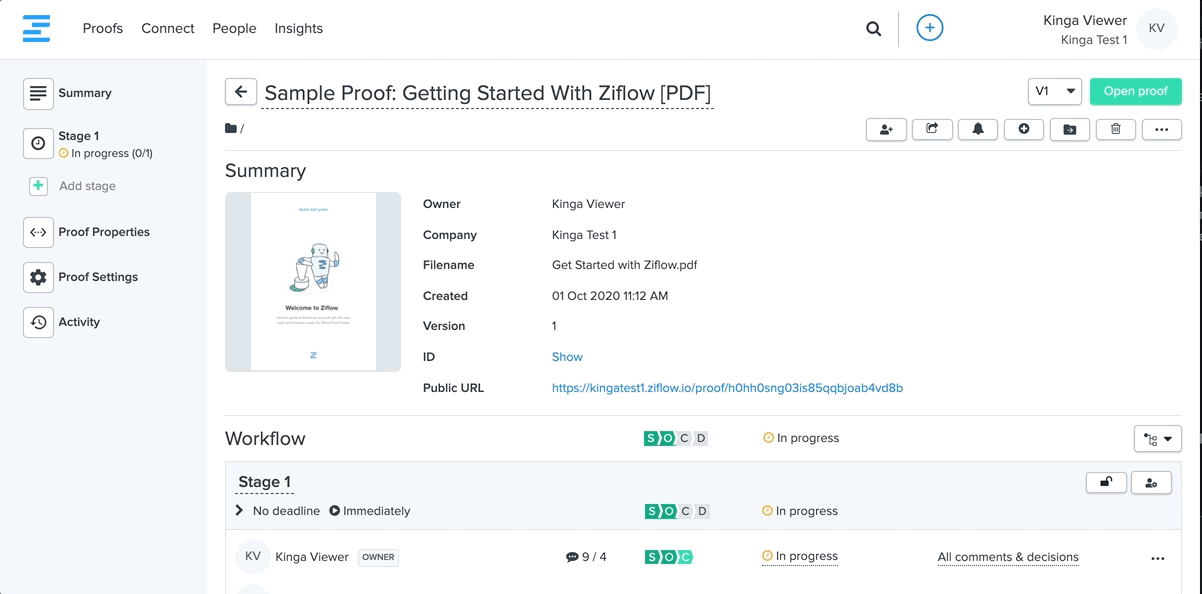Image resolution: width=1202 pixels, height=594 pixels.
Task: Go to the Insights menu
Action: [x=299, y=28]
